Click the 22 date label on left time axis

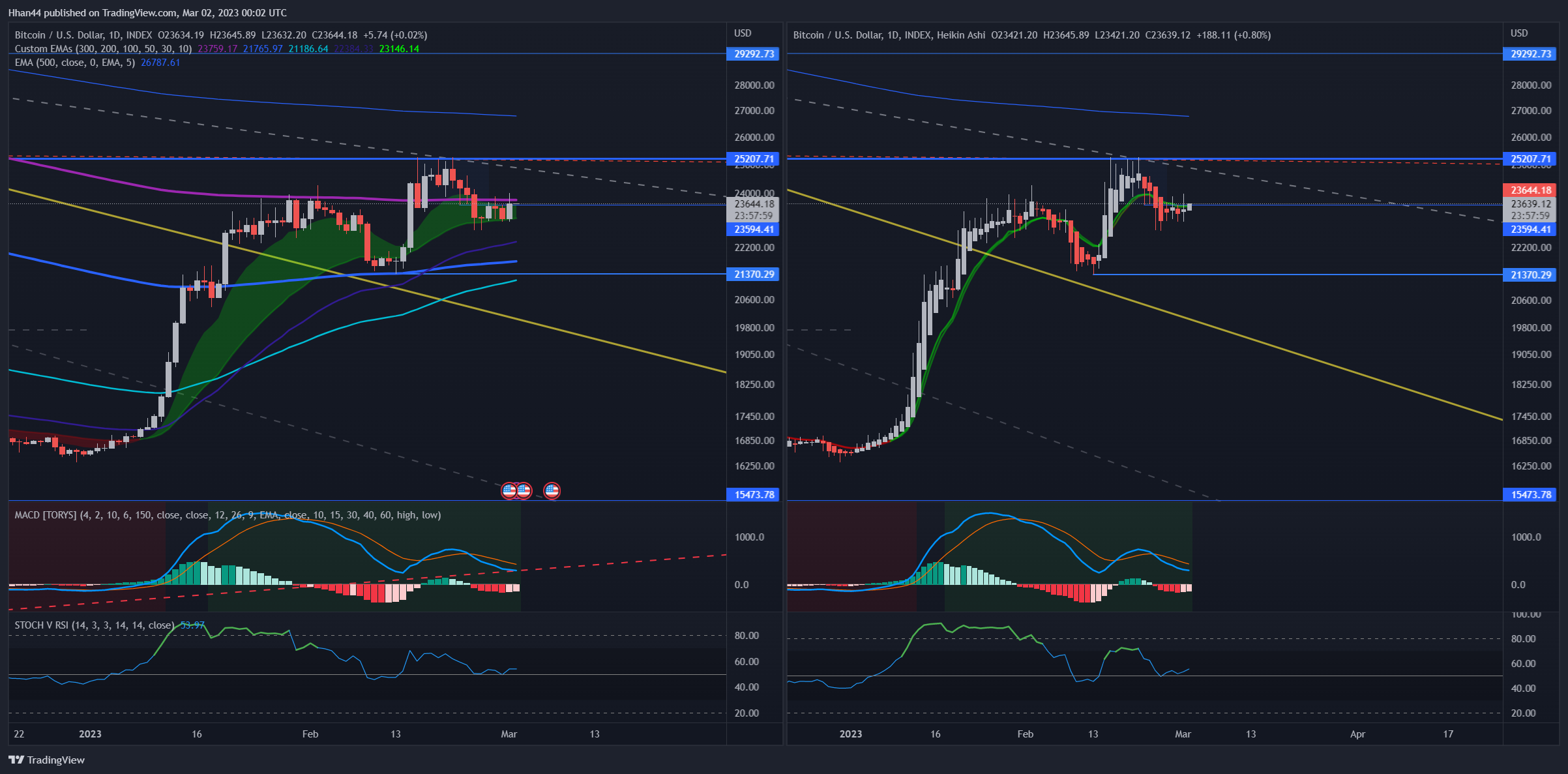coord(19,734)
